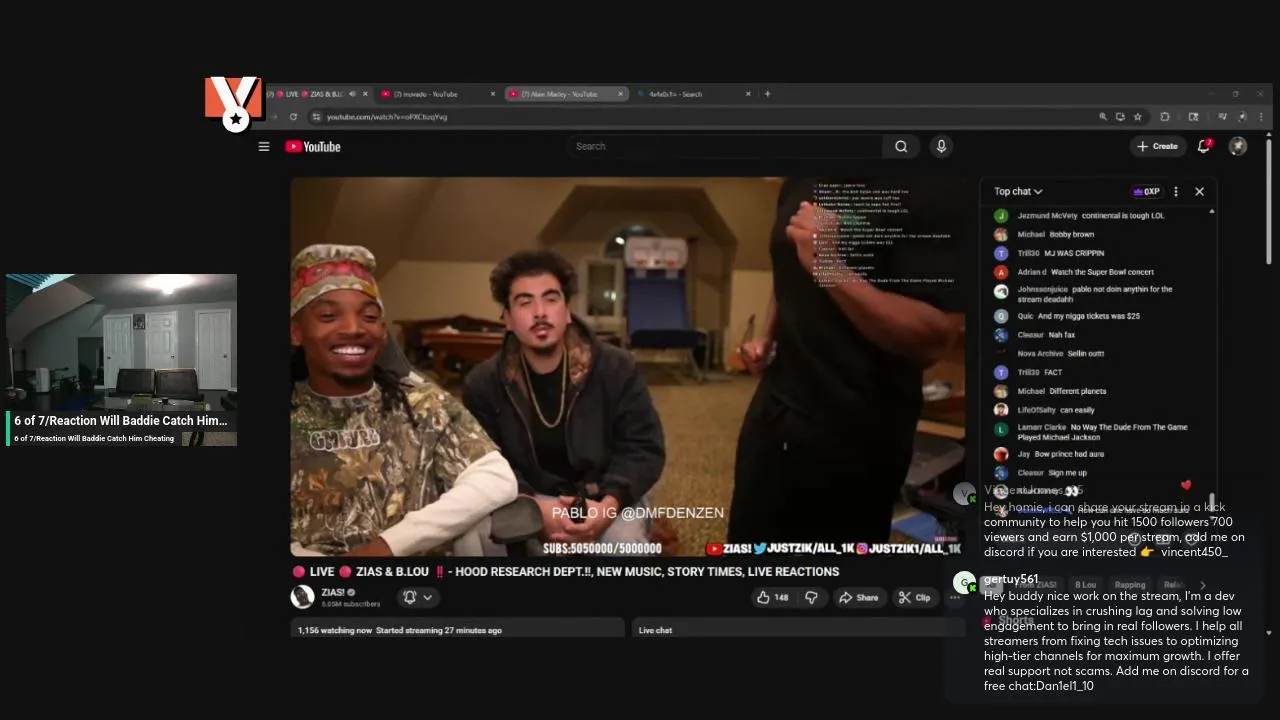Dislike the live stream video
Screen dimensions: 1280x720
pos(811,597)
